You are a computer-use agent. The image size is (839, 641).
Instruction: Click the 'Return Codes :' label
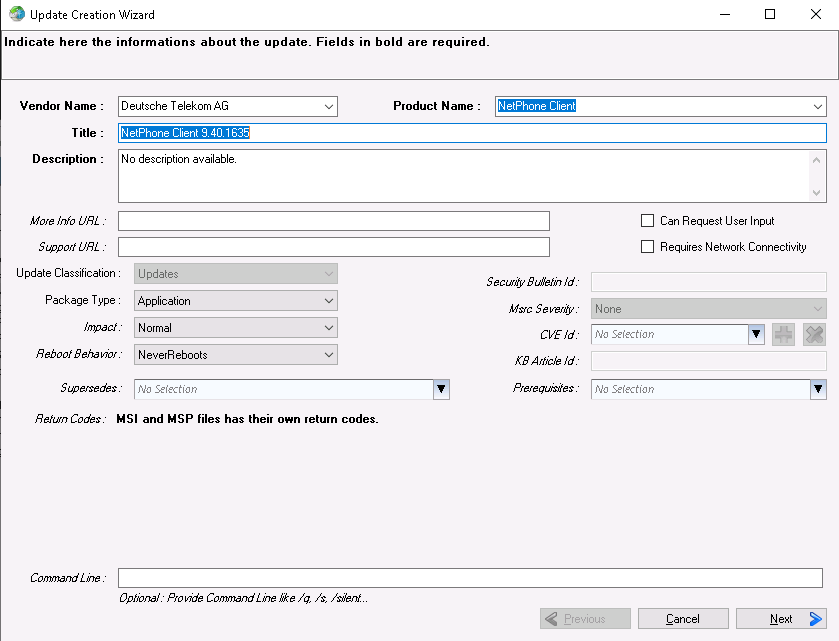pyautogui.click(x=70, y=419)
